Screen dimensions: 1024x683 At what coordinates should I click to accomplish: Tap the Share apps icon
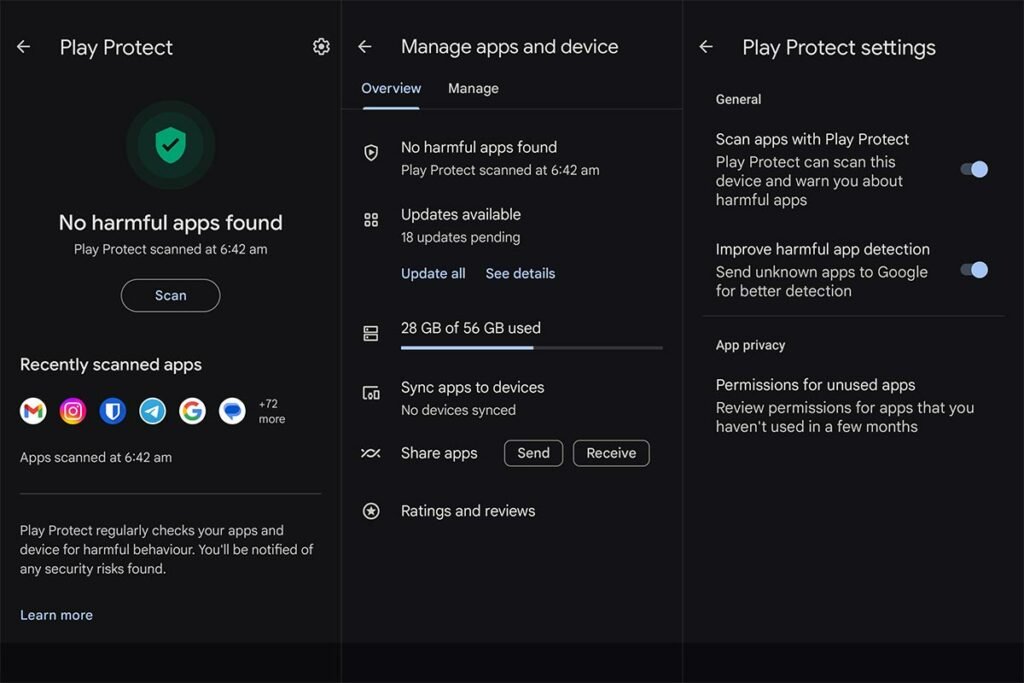click(x=371, y=453)
